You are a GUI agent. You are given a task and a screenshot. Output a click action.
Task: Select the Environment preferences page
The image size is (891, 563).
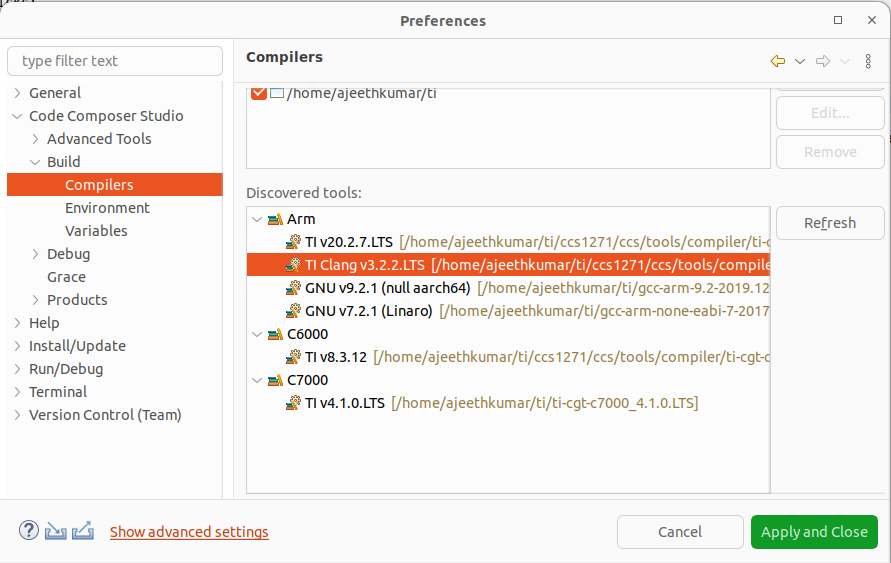click(107, 208)
